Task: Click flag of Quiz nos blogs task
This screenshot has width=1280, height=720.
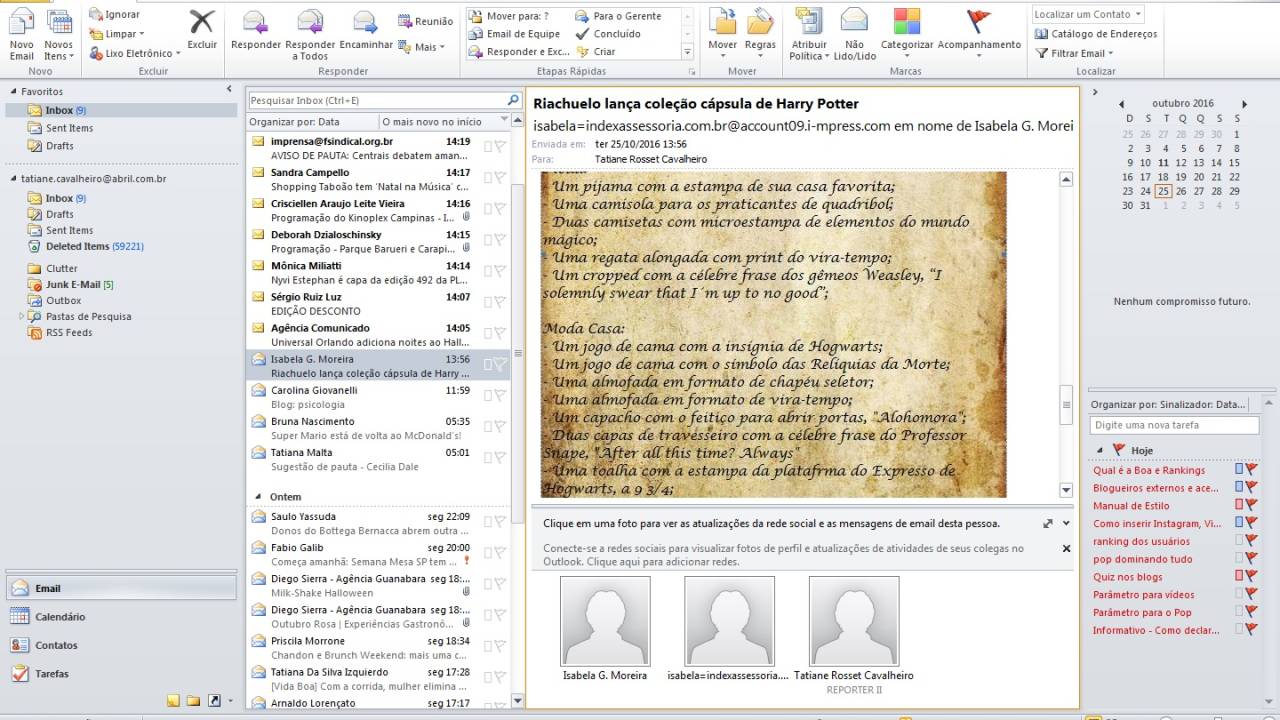Action: [x=1251, y=577]
